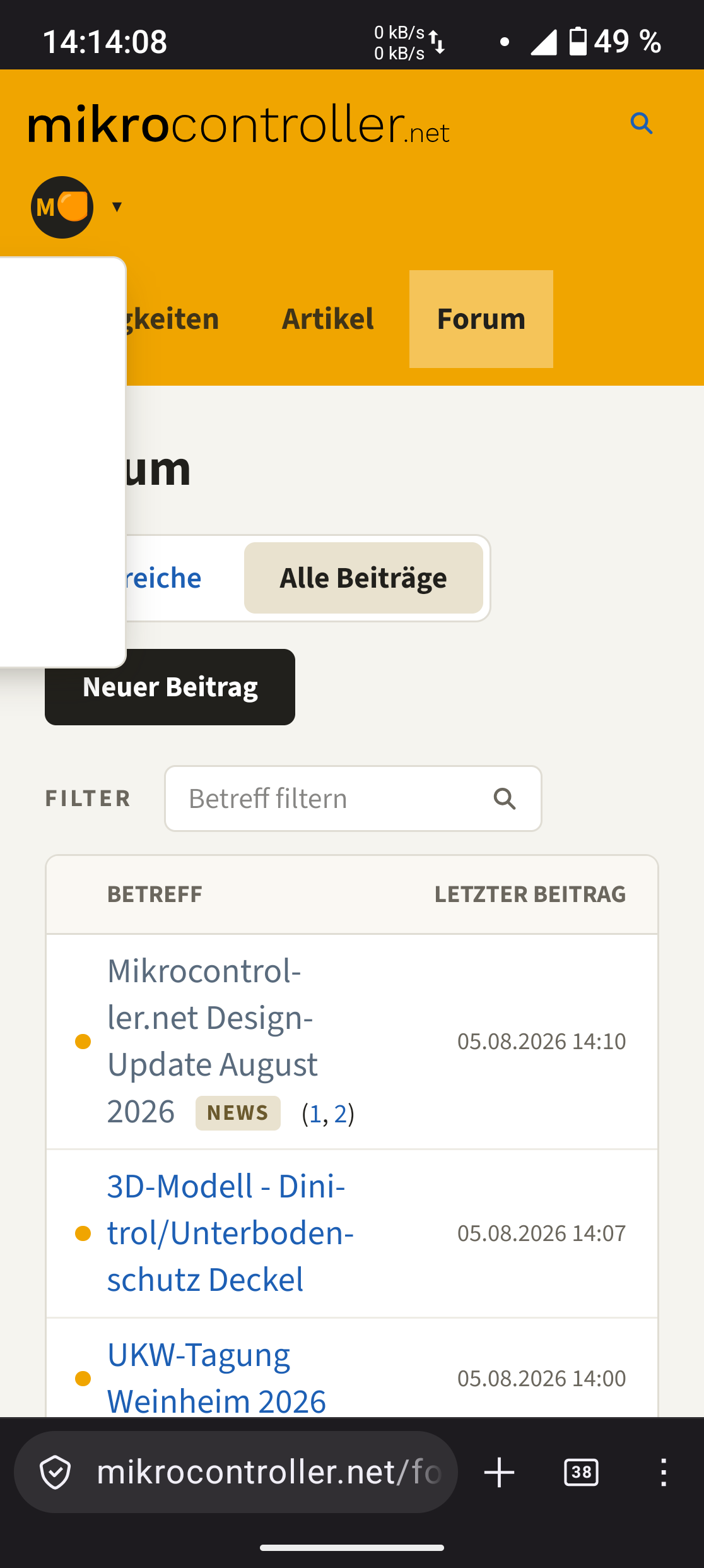
Task: Open the site search magnifier icon
Action: [x=642, y=123]
